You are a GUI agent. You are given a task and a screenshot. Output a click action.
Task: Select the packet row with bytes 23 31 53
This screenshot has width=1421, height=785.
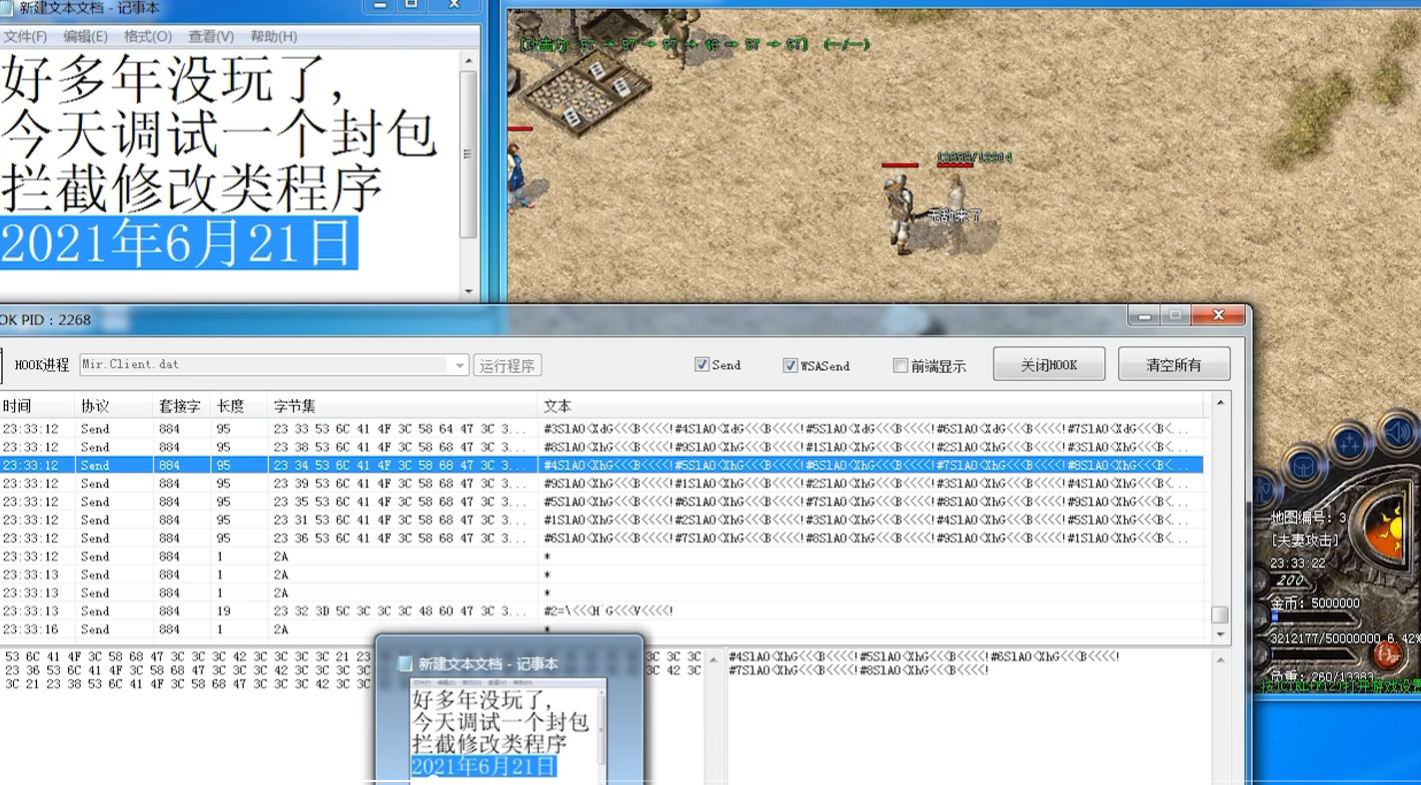click(601, 520)
